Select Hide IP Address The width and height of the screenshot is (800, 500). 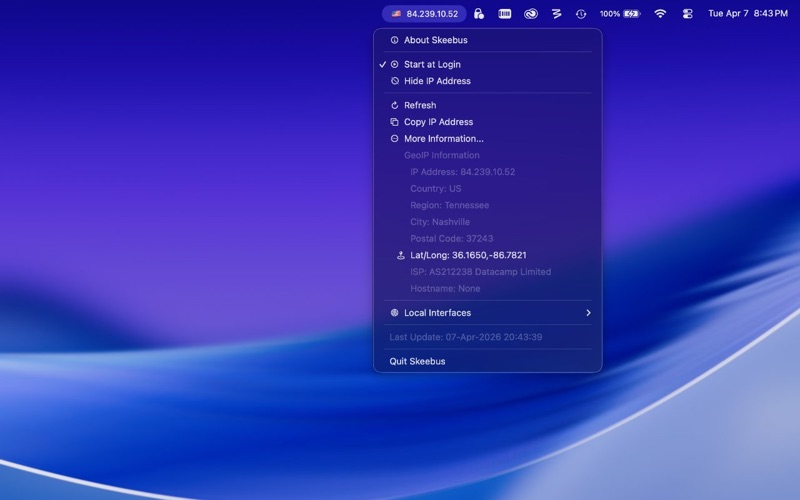488,81
